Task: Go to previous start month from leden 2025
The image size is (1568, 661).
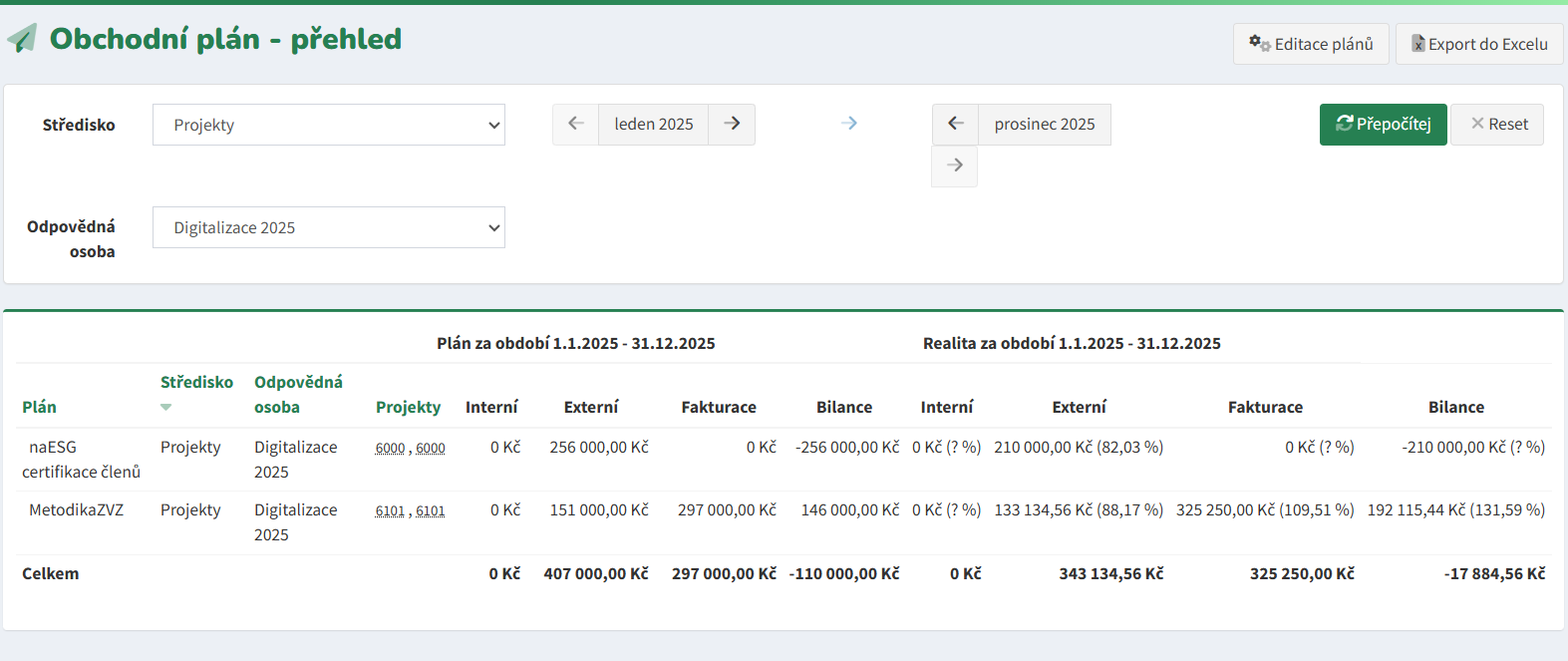Action: [x=575, y=124]
